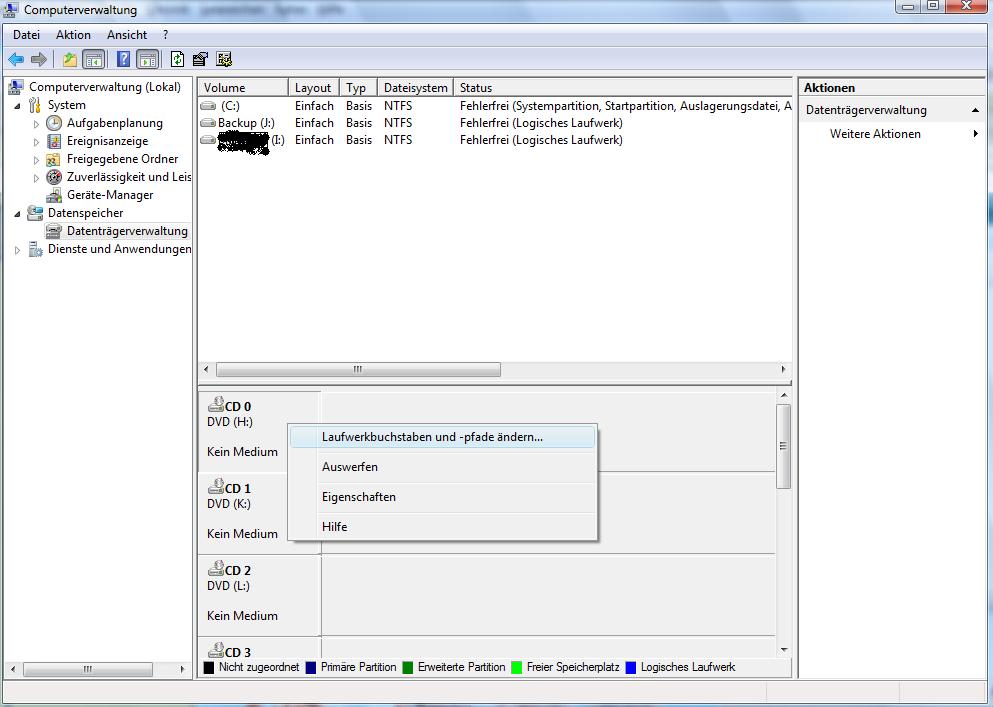Click the Up one level folder icon
This screenshot has height=707, width=993.
[70, 60]
